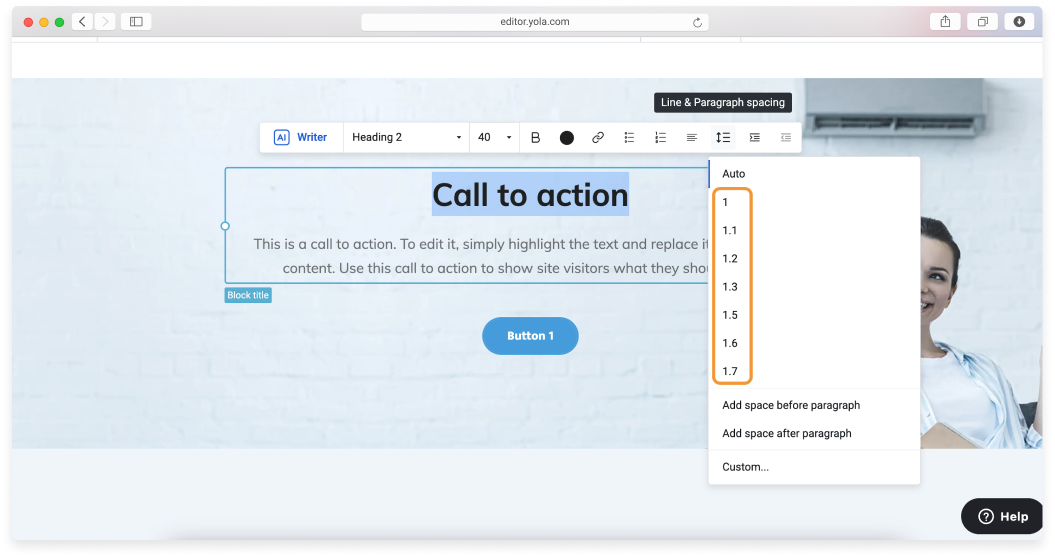This screenshot has width=1055, height=558.
Task: Set line spacing to 1.5
Action: point(730,315)
